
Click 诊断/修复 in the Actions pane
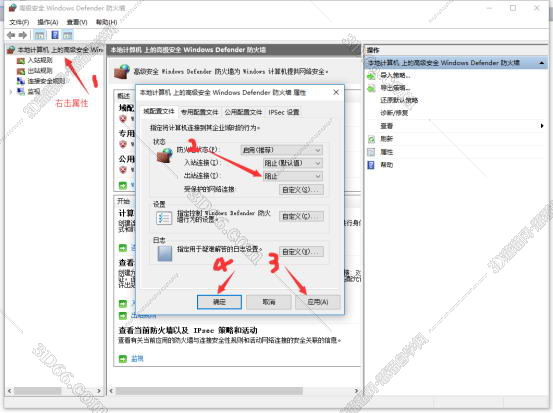[394, 113]
